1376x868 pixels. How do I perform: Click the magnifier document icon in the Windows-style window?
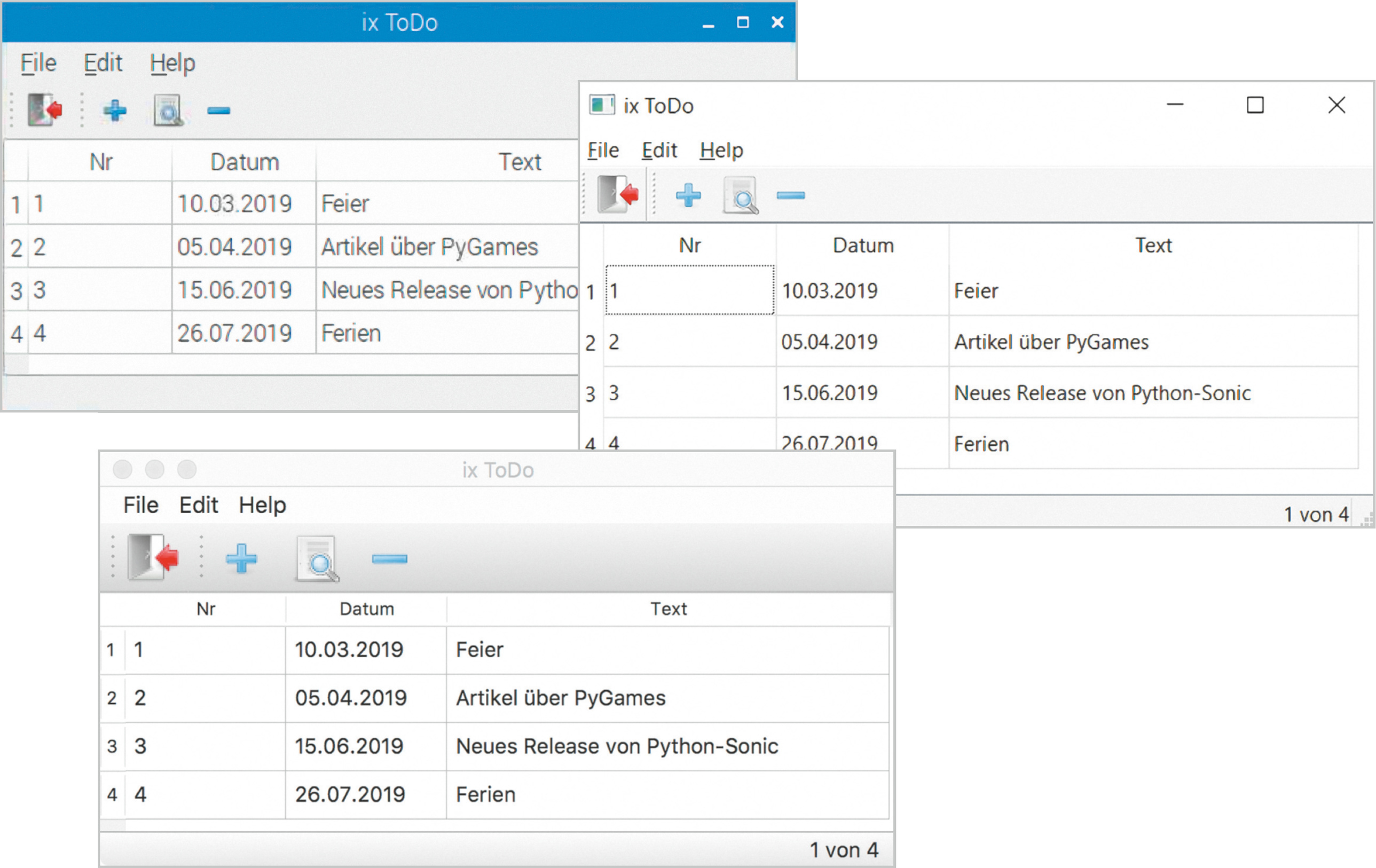pos(741,195)
